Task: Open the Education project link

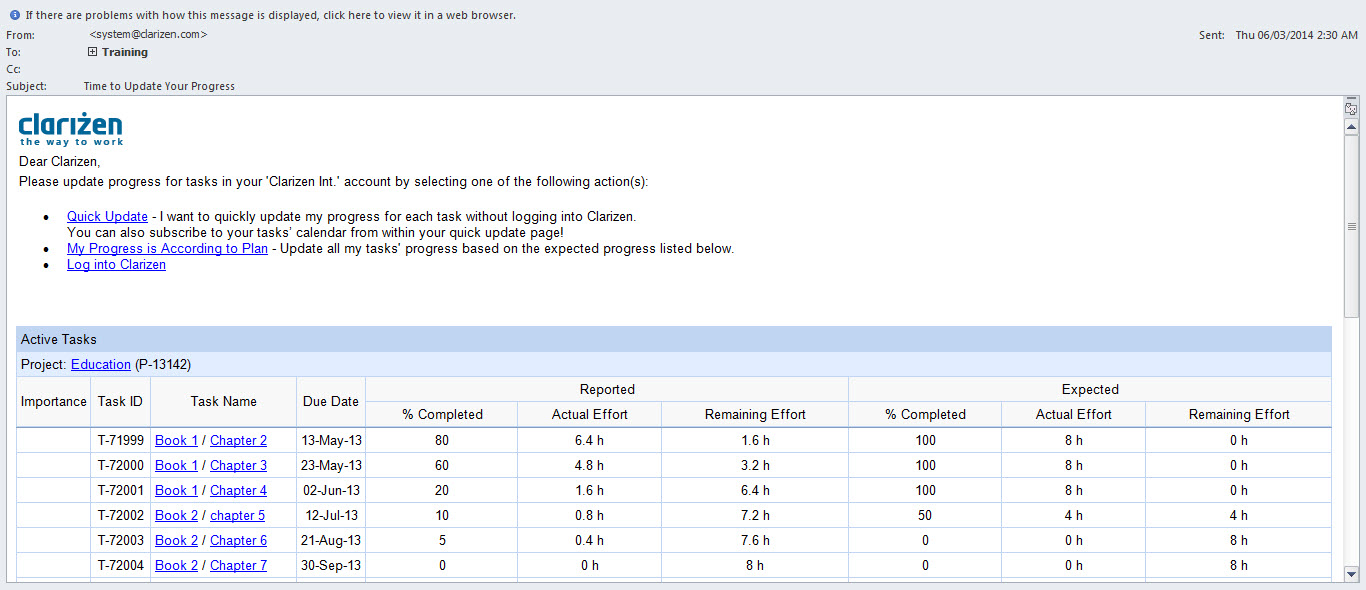Action: [100, 364]
